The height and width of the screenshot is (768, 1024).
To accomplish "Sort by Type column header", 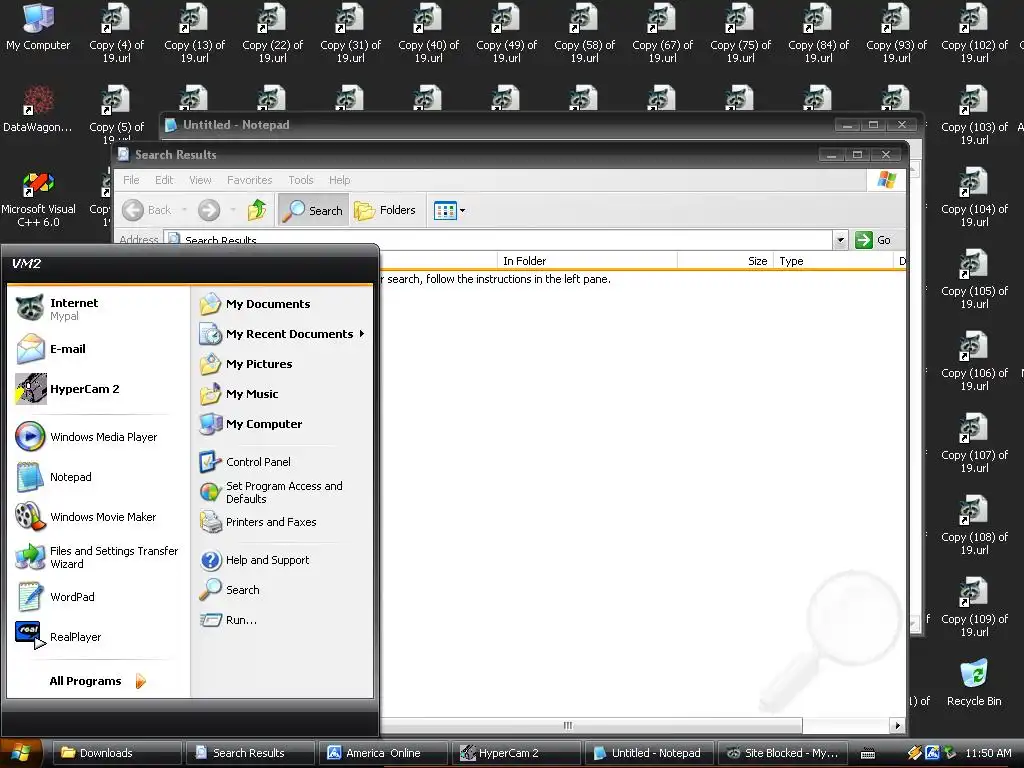I will (833, 261).
